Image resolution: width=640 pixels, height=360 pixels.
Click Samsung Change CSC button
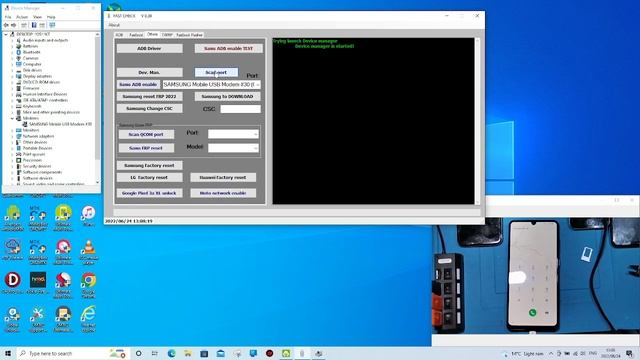point(149,109)
